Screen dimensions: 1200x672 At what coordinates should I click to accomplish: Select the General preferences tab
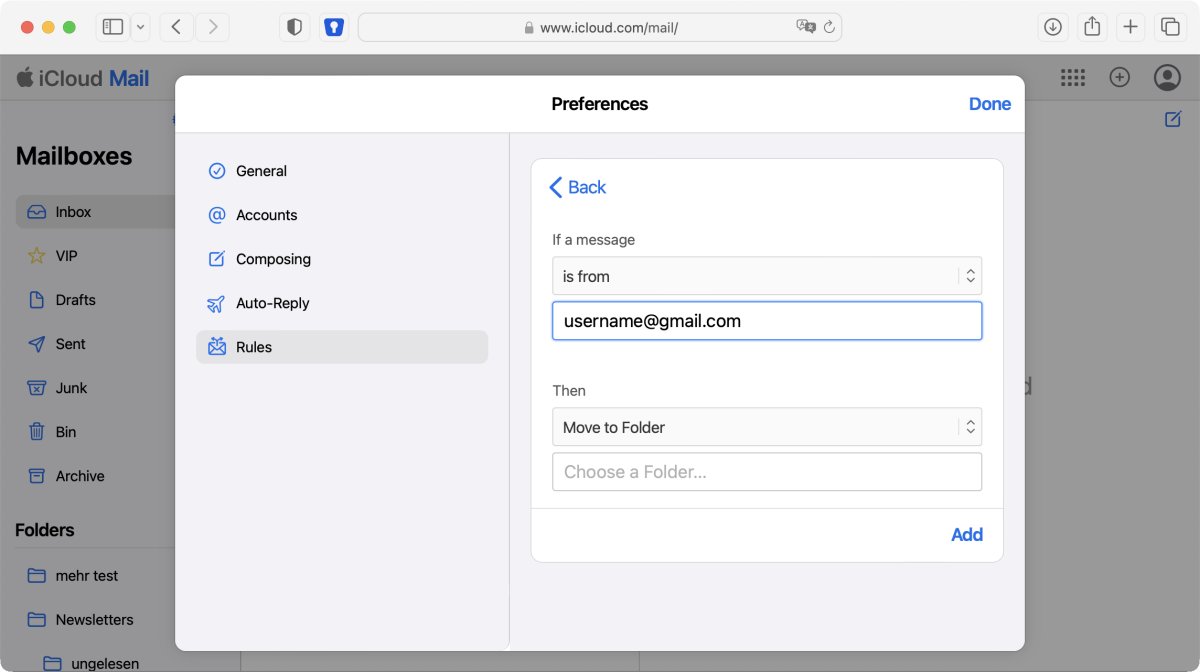click(x=261, y=171)
